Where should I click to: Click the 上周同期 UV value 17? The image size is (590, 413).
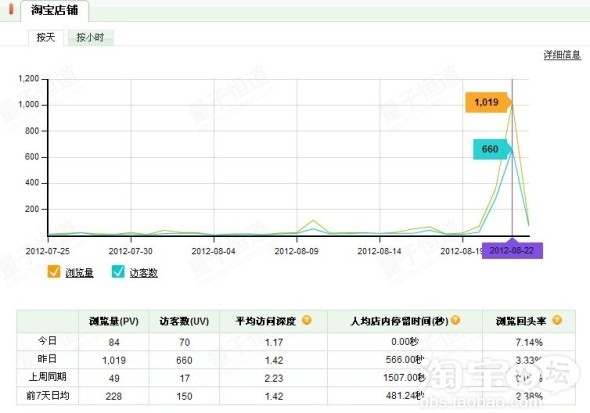point(184,378)
